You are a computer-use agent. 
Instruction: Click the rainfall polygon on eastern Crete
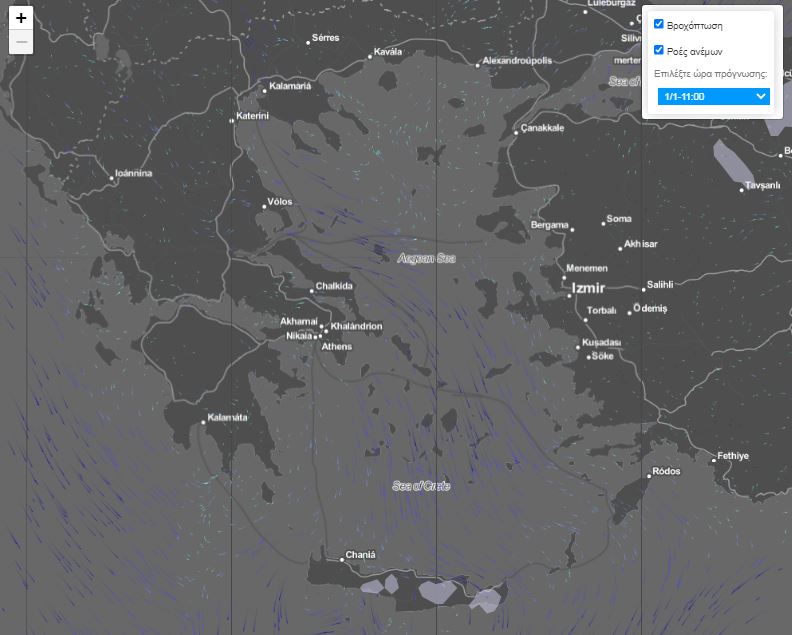point(486,600)
